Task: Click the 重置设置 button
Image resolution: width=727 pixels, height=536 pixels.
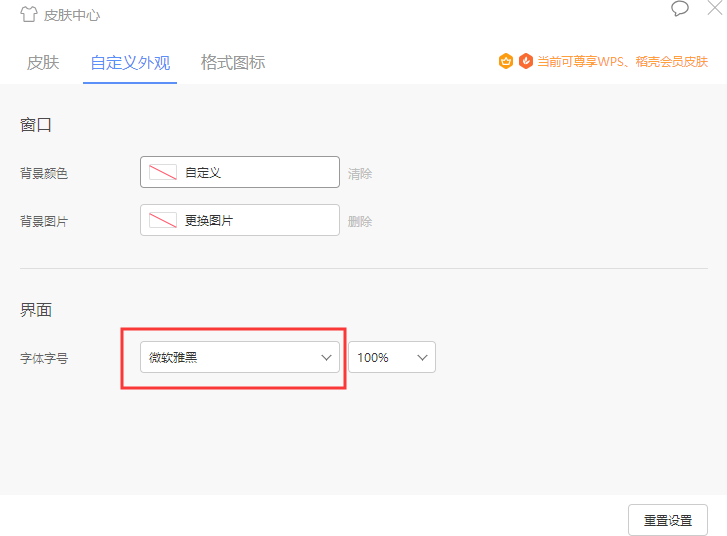Action: point(668,520)
